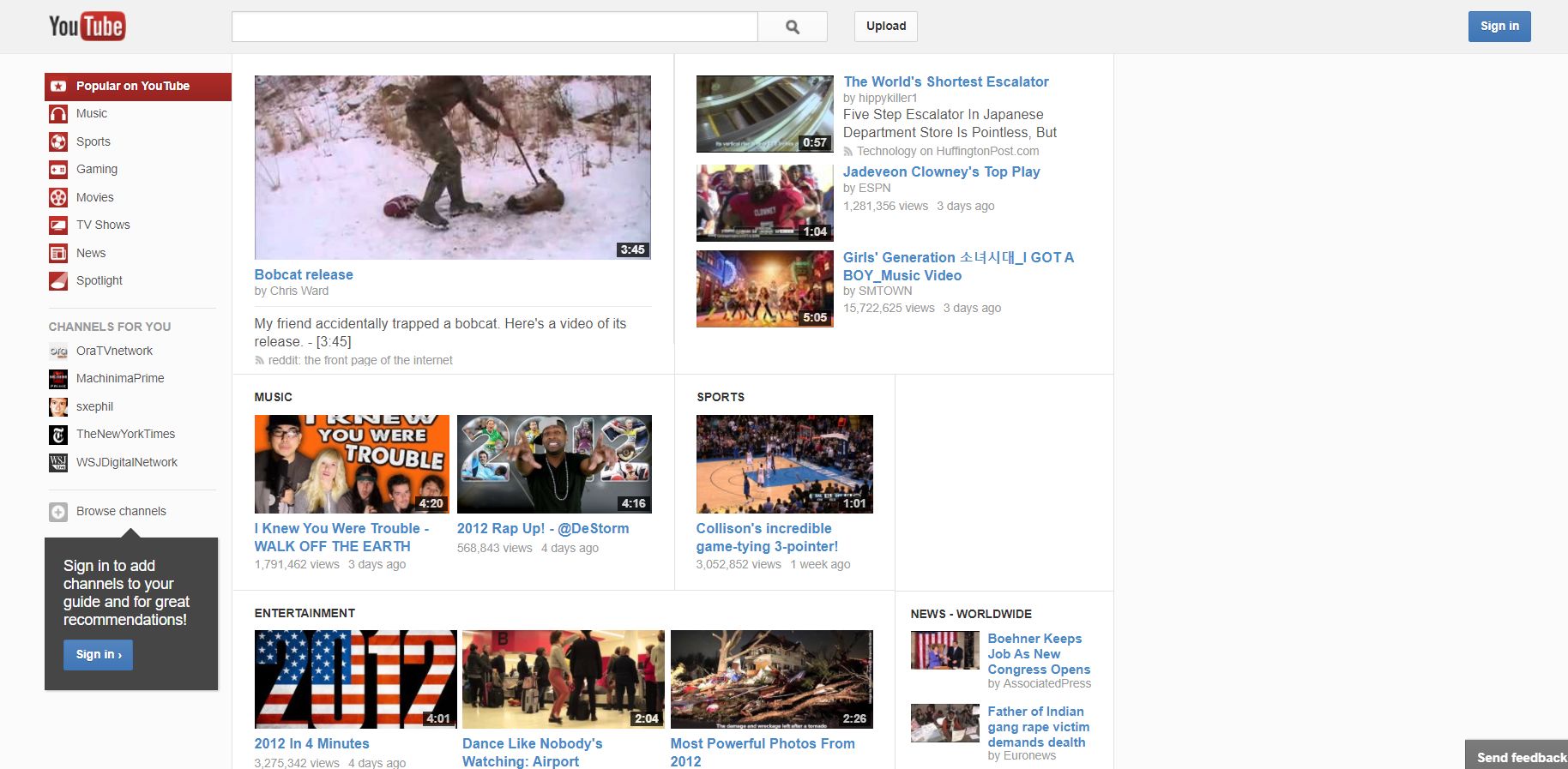Open Most Powerful Photos From 2012 link

coord(763,752)
